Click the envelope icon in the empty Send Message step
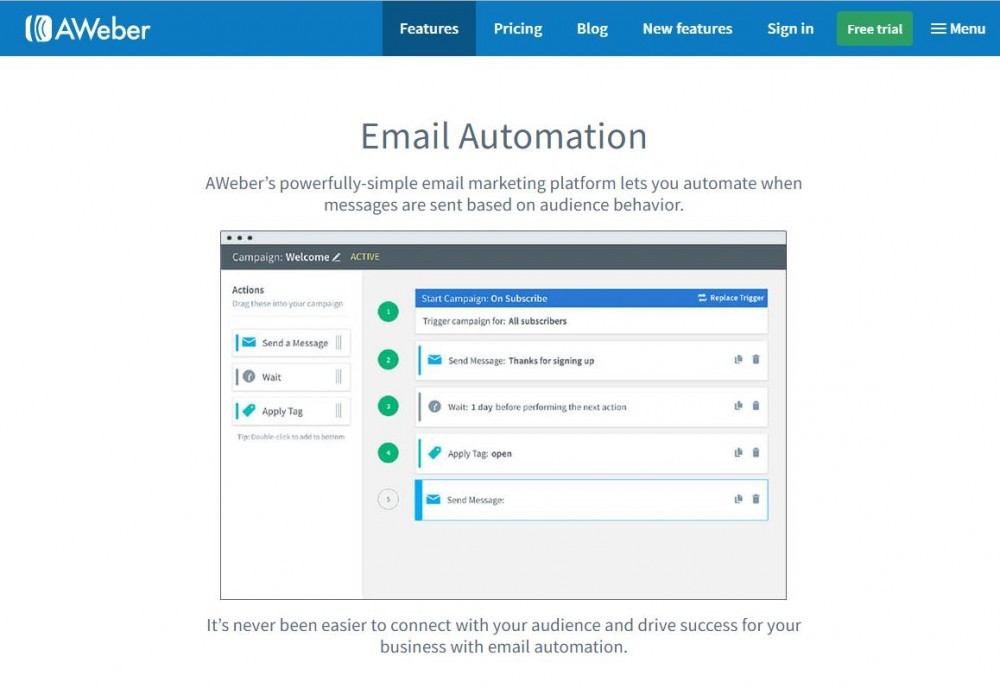 point(434,499)
